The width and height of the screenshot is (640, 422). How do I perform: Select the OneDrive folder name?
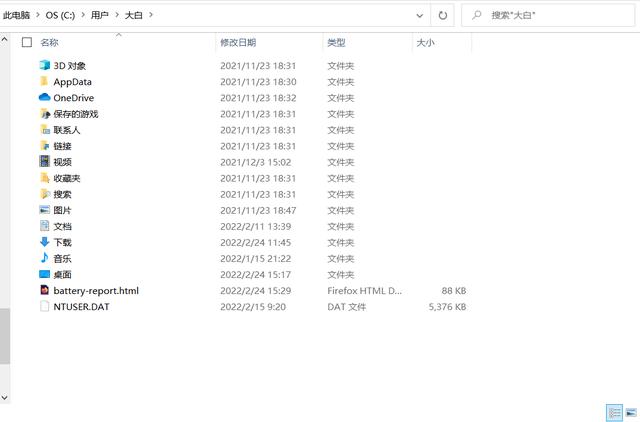(x=73, y=98)
